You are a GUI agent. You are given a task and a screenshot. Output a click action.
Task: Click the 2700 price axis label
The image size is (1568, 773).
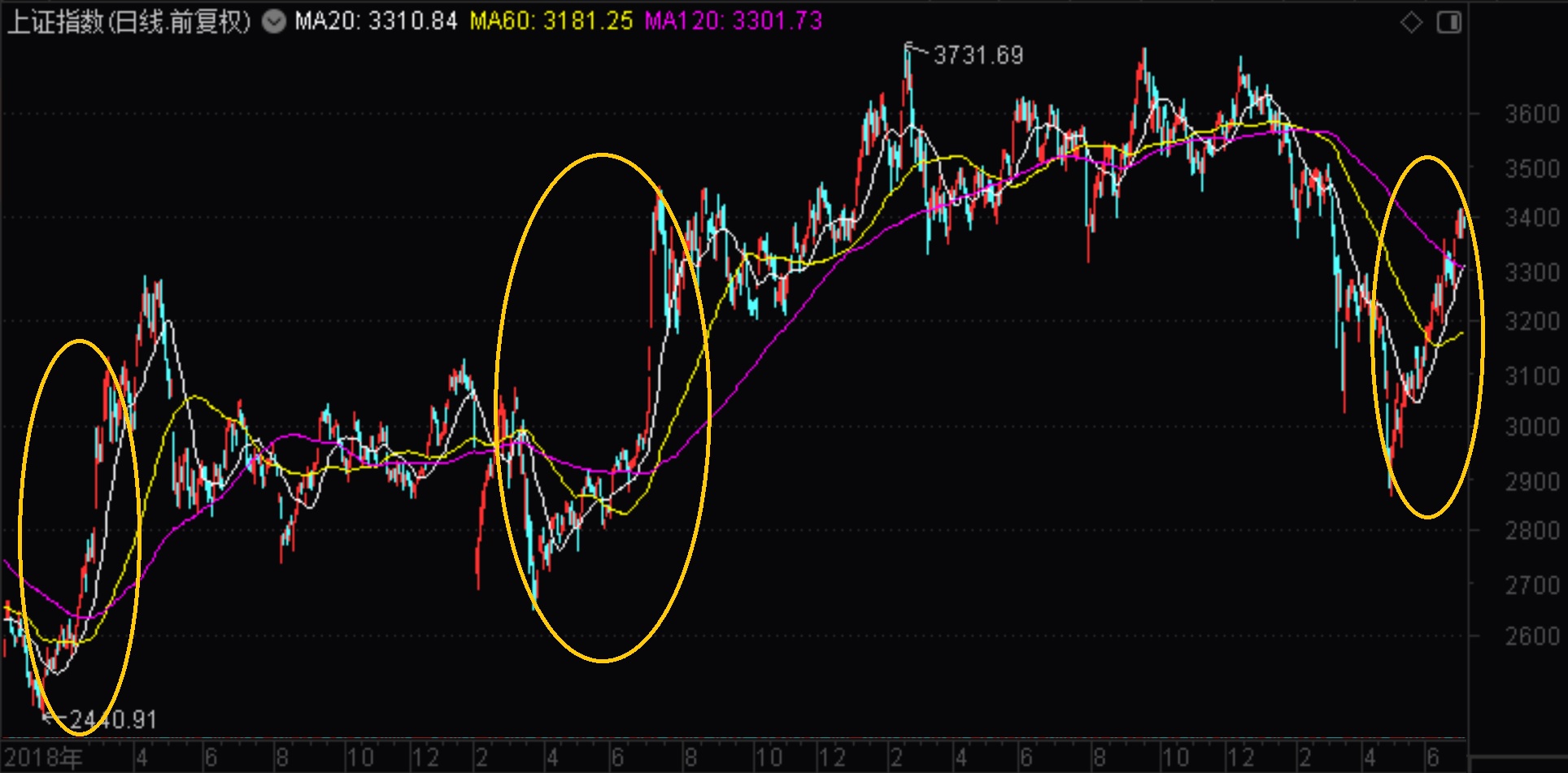(x=1532, y=585)
